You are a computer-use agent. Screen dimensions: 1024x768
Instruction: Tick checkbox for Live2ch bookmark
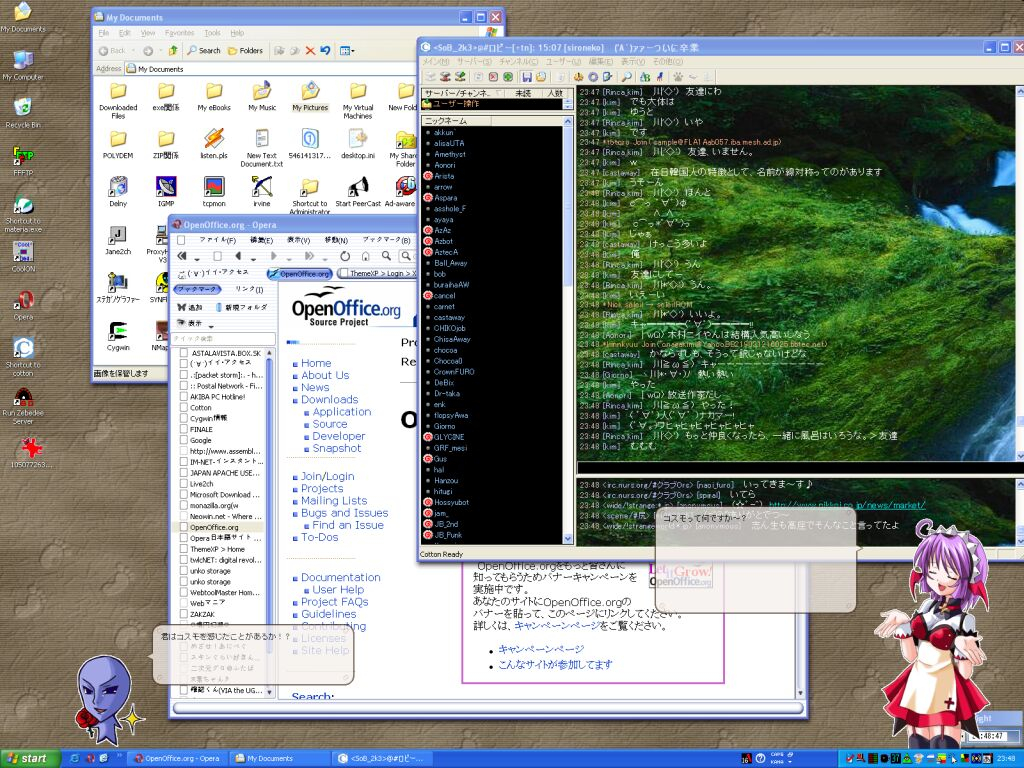[184, 484]
